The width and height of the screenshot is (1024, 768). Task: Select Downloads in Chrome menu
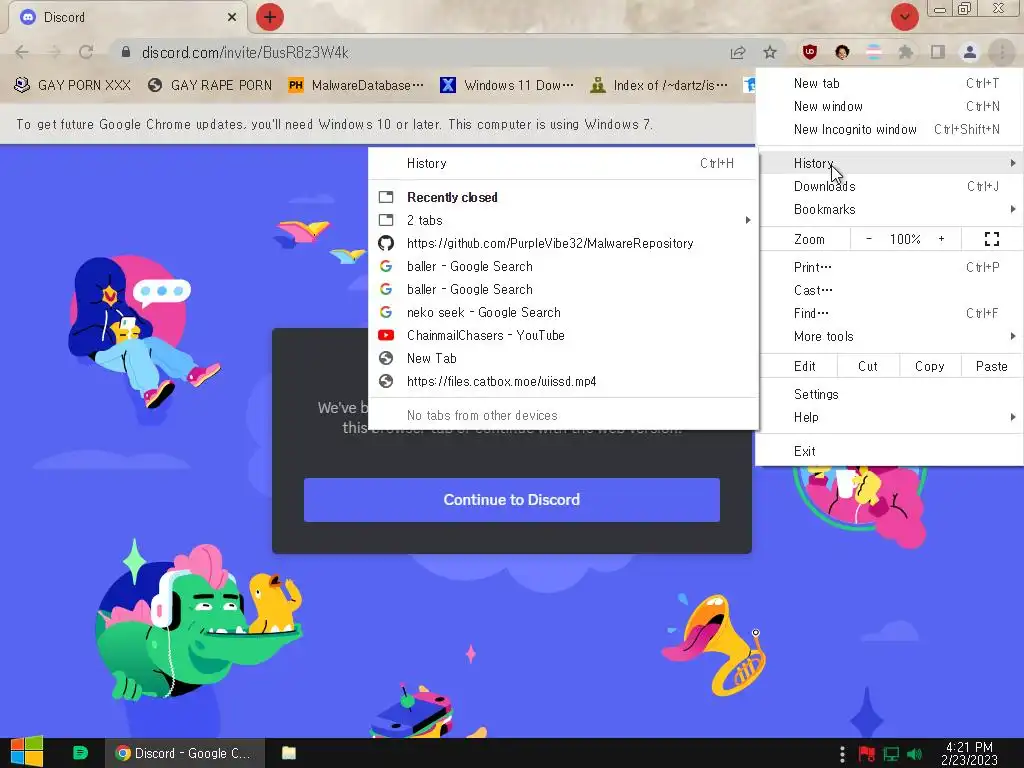pos(889,186)
